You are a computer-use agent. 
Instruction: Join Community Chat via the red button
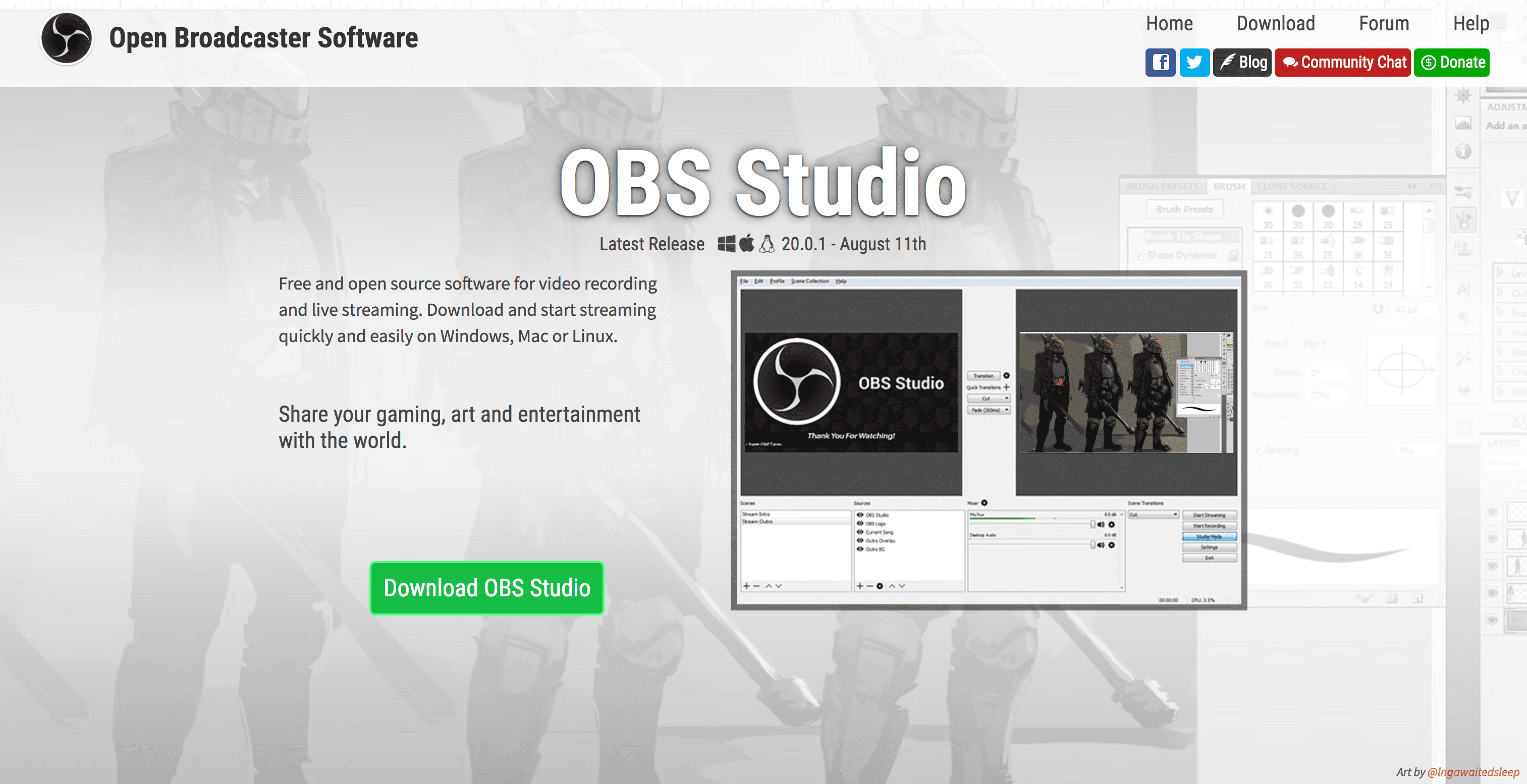pyautogui.click(x=1343, y=62)
